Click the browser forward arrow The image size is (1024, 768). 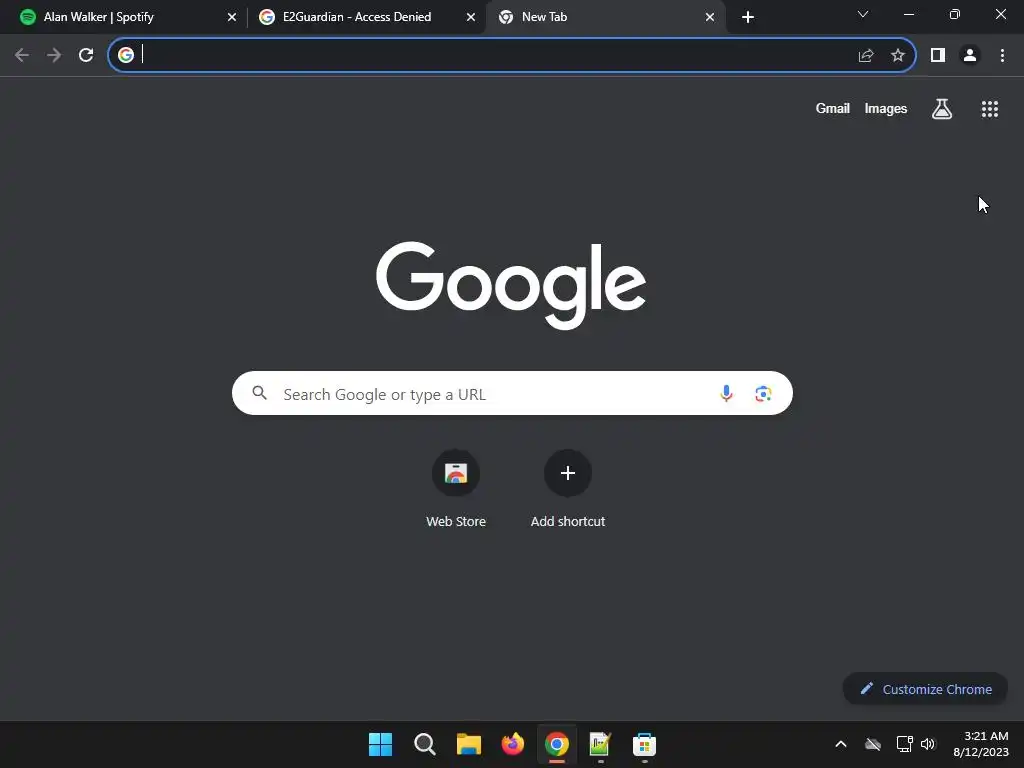(54, 55)
